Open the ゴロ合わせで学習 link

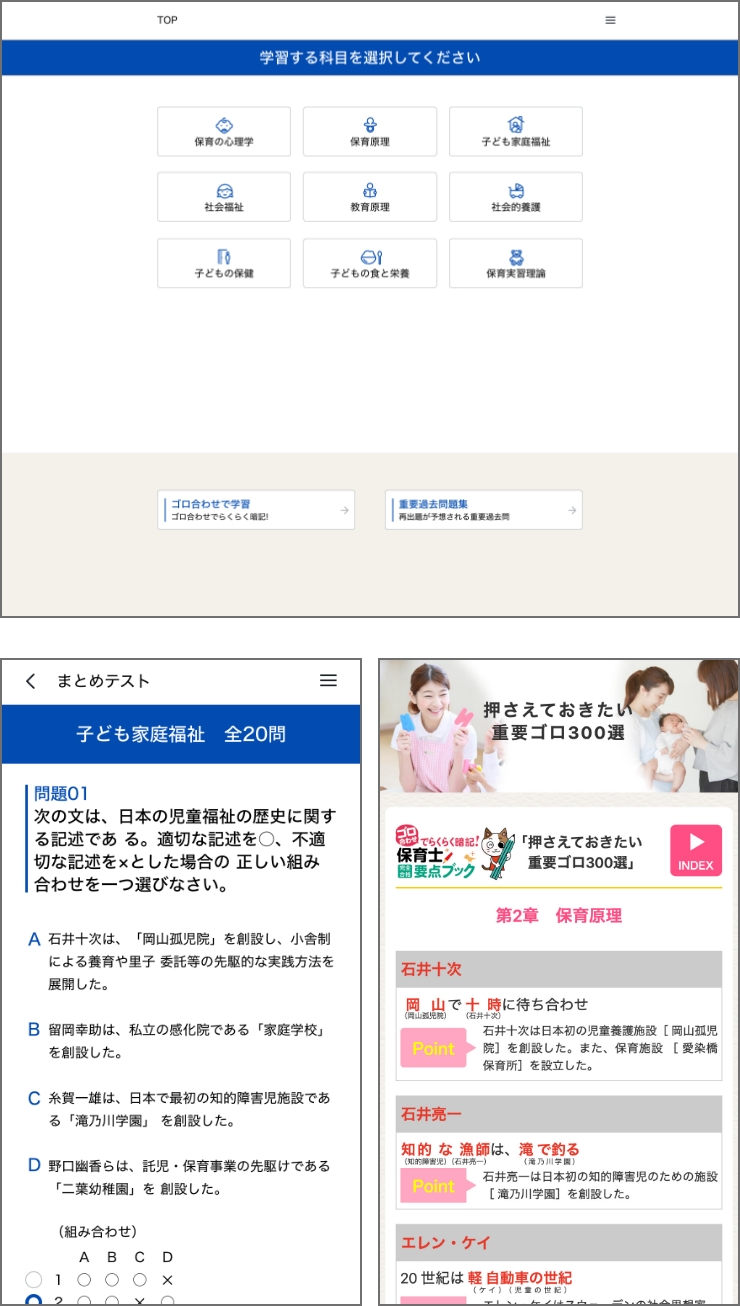256,510
